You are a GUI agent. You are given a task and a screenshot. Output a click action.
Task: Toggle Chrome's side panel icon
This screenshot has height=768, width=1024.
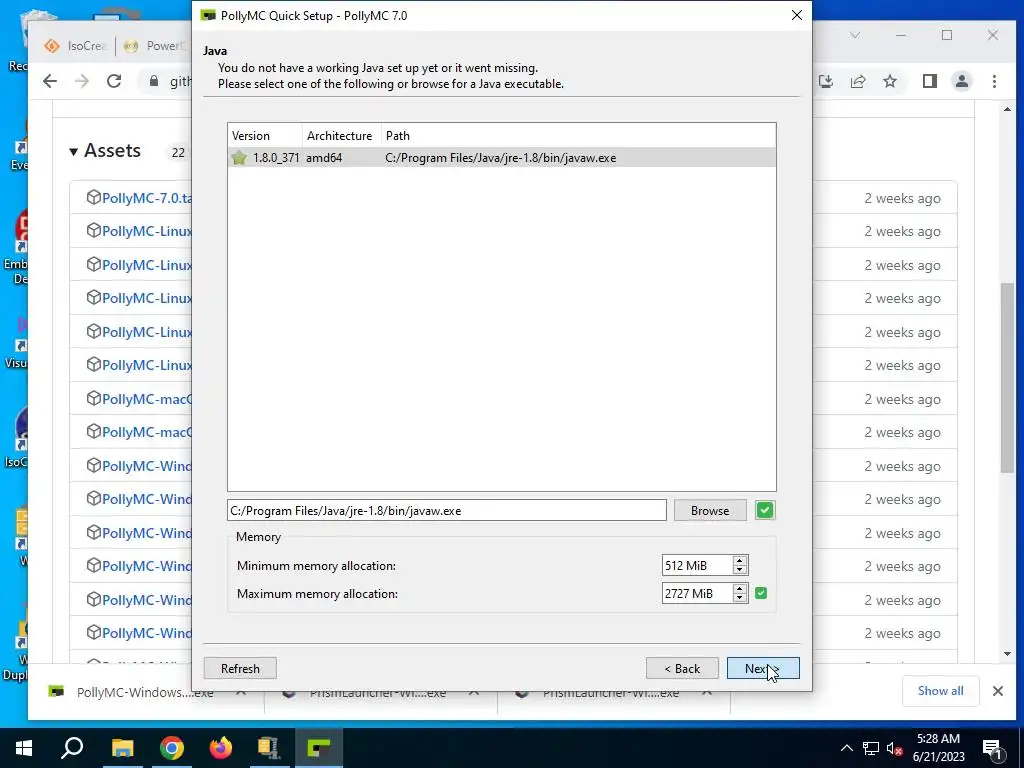[x=930, y=81]
